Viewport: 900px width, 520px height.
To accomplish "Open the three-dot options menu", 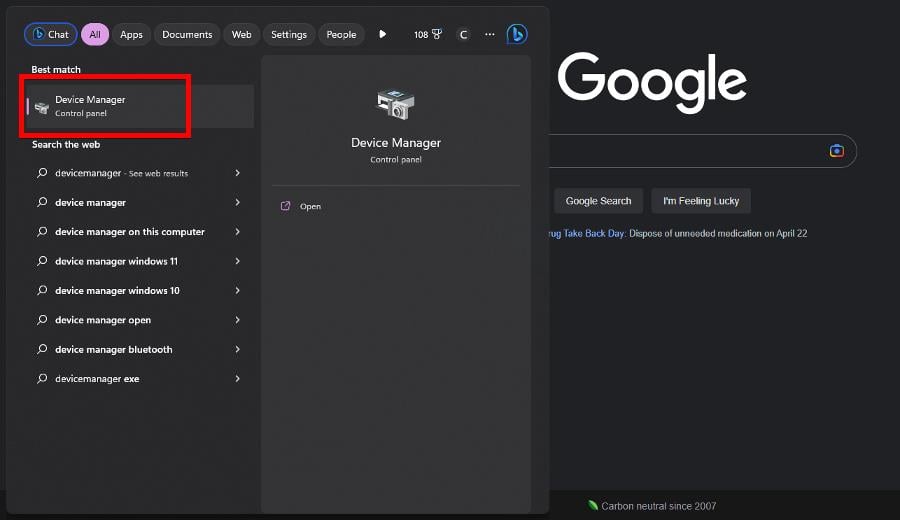I will coord(490,34).
